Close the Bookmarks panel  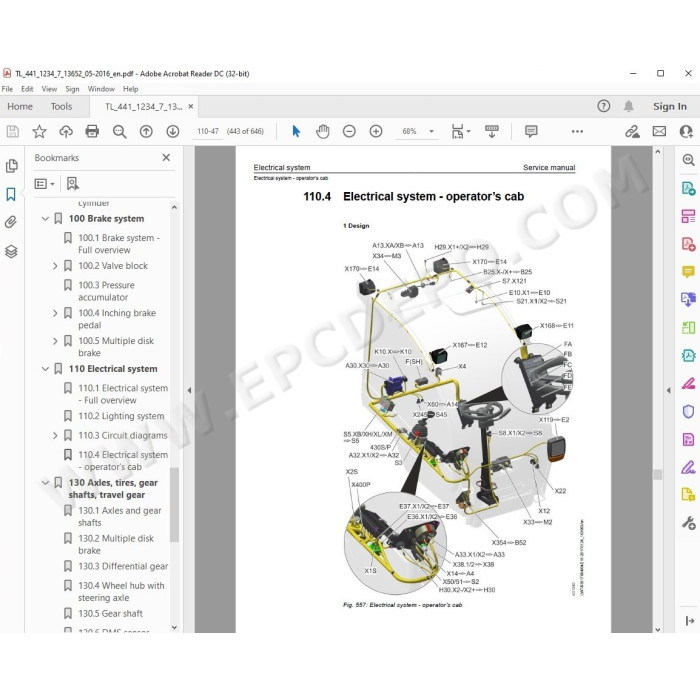click(166, 158)
